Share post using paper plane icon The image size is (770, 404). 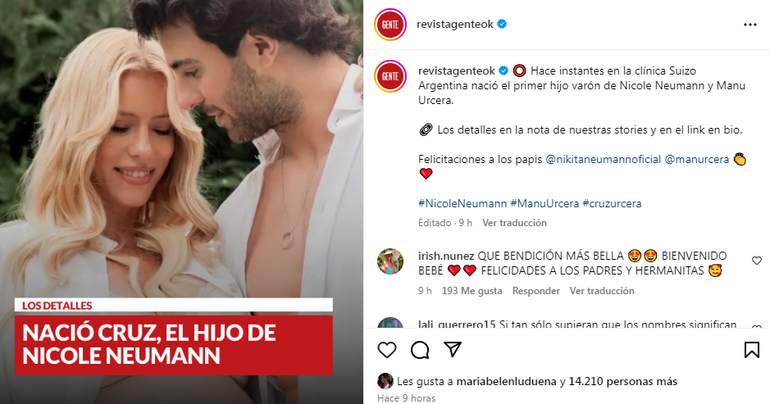point(452,349)
